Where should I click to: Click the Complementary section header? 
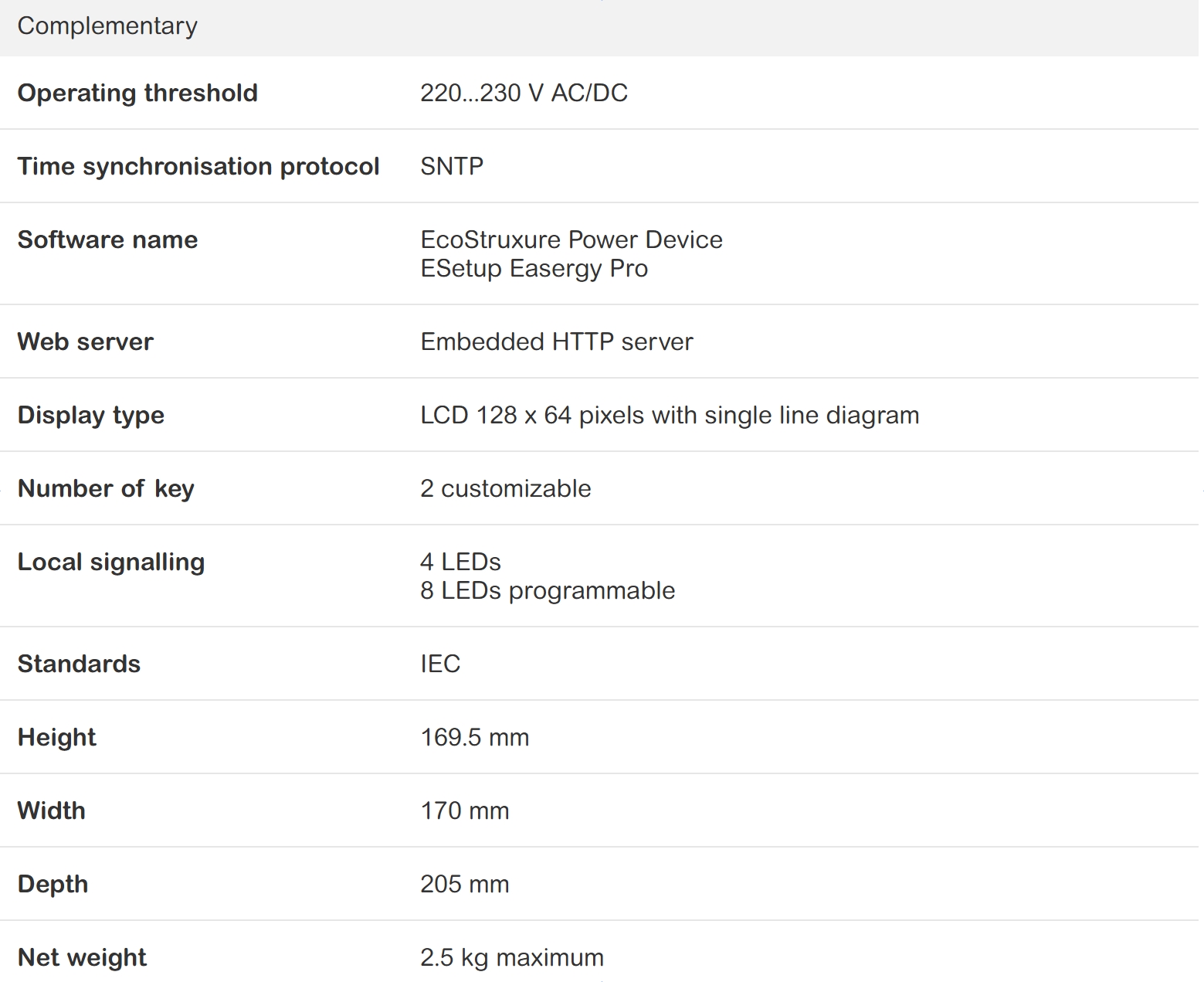click(x=107, y=26)
